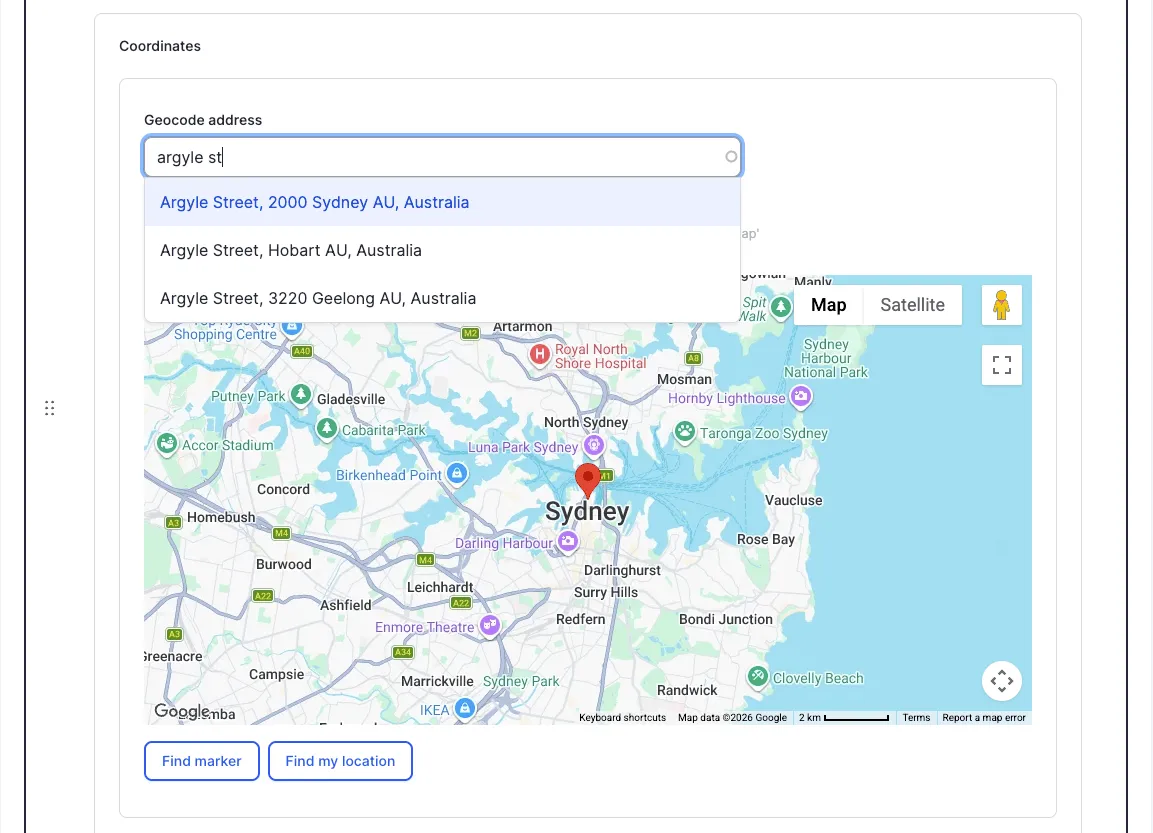Viewport: 1153px width, 833px height.
Task: Click the loading spinner in the geocode field
Action: pos(731,157)
